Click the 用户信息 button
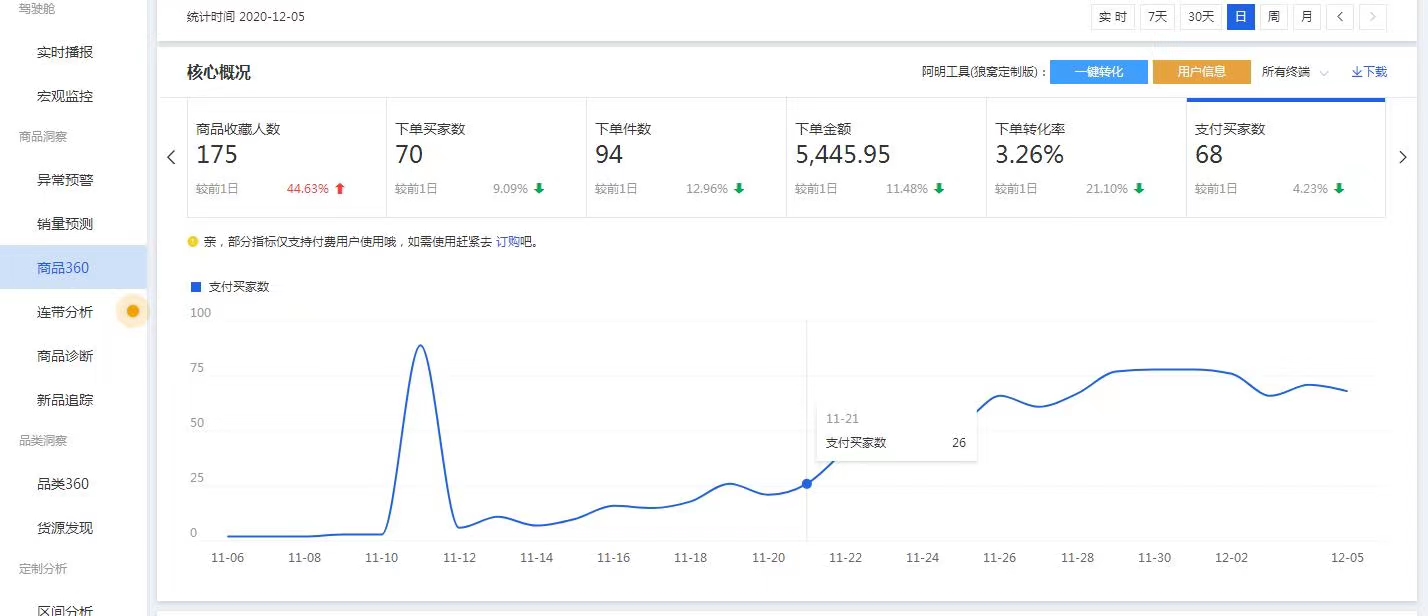Screen dimensions: 1428x616 pyautogui.click(x=1201, y=72)
